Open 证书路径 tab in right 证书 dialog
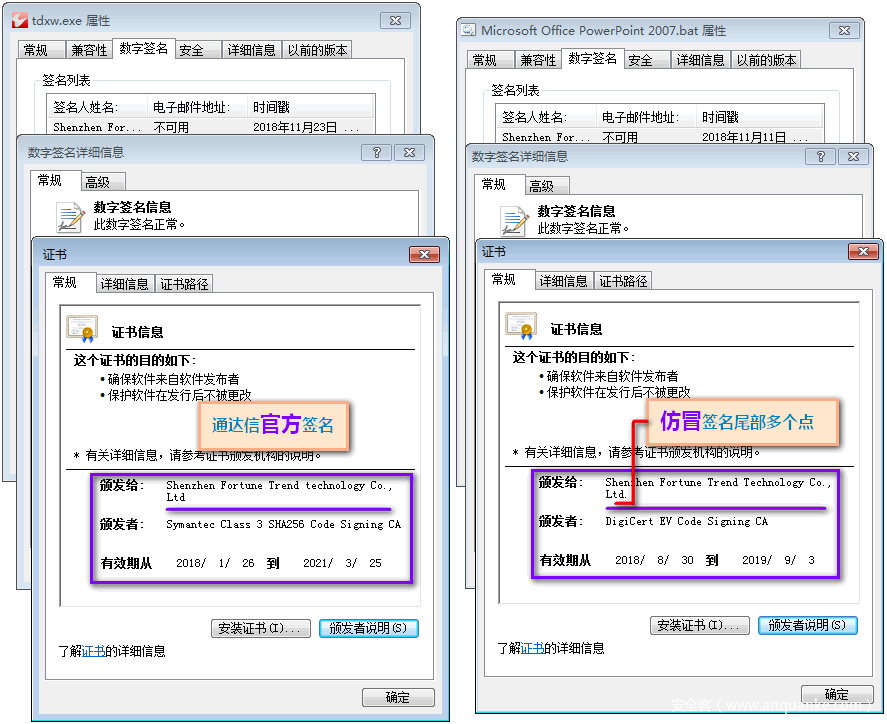 [623, 281]
